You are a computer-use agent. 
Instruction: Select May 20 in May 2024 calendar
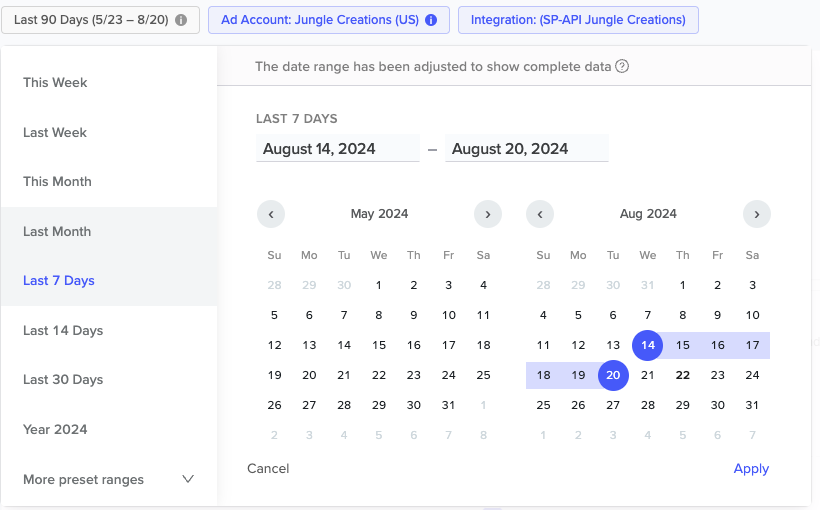tap(309, 375)
